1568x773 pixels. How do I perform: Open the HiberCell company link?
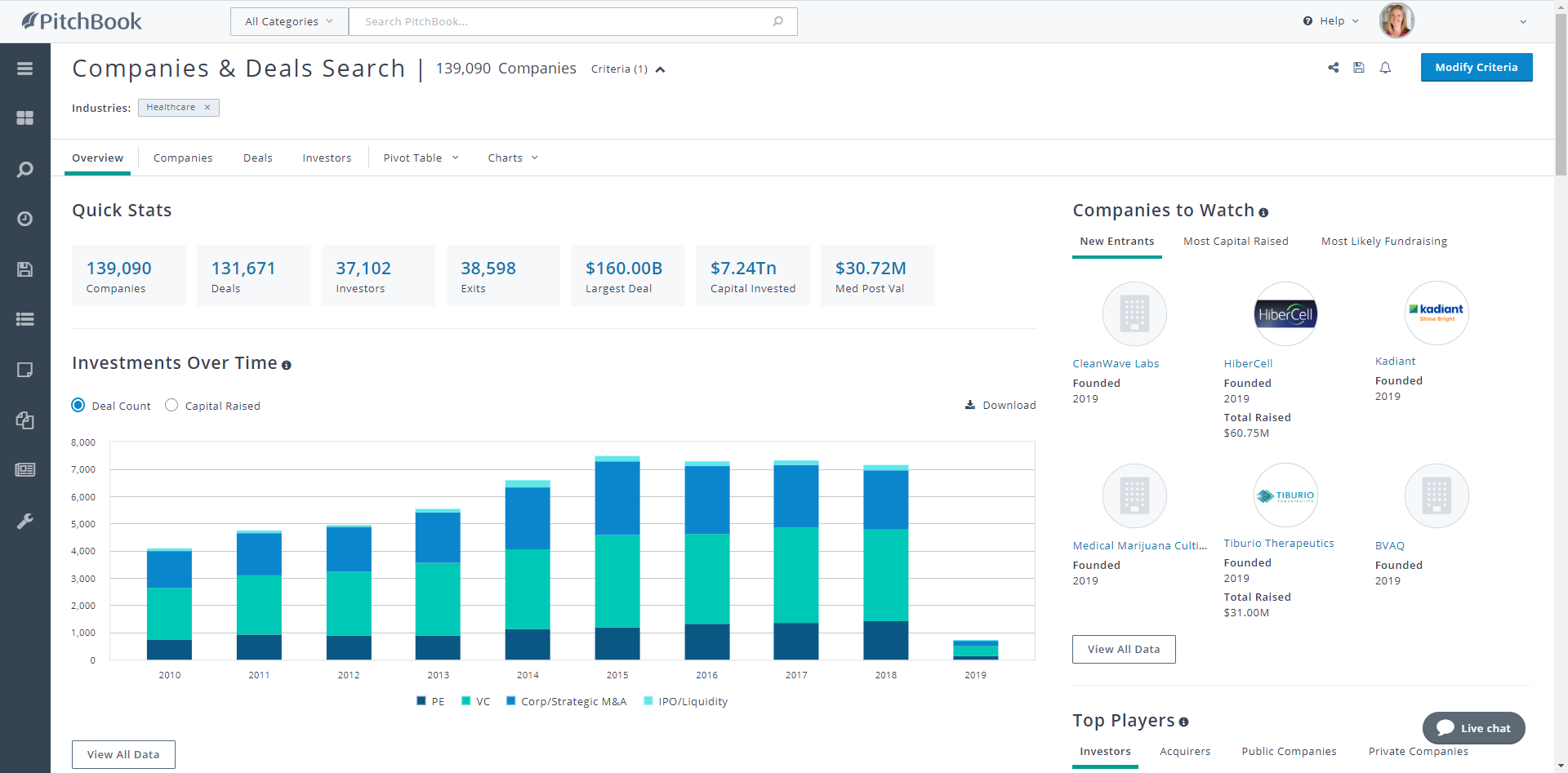point(1248,364)
